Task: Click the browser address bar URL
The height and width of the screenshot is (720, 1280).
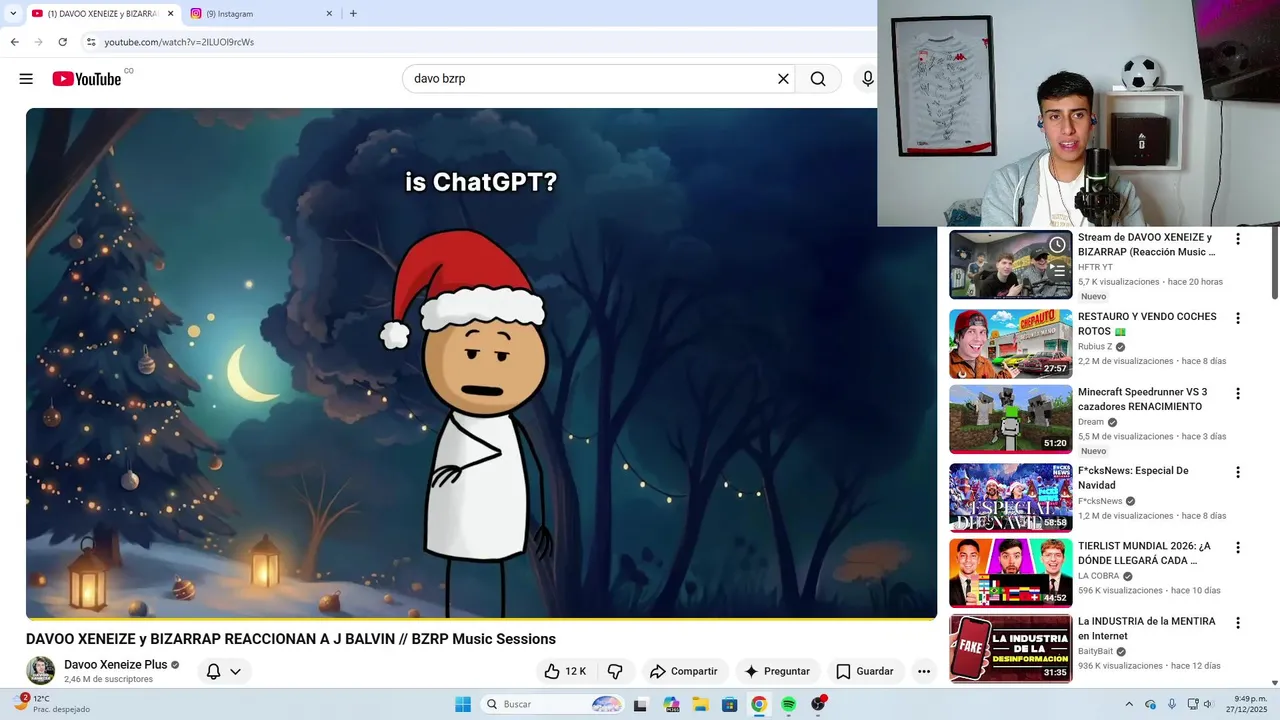Action: tap(179, 42)
